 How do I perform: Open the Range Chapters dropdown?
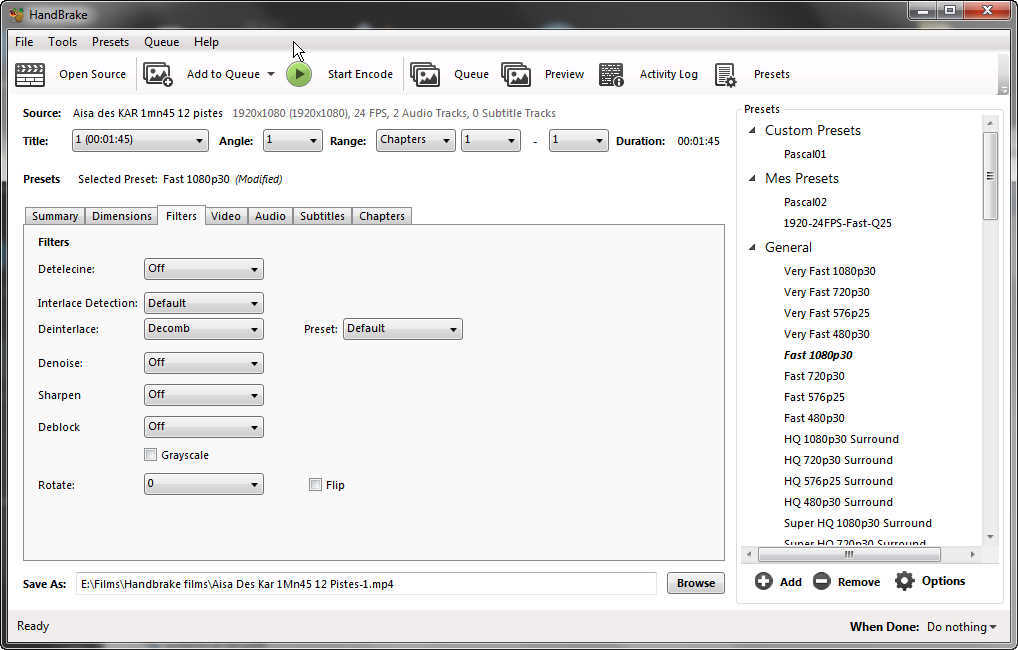[416, 140]
